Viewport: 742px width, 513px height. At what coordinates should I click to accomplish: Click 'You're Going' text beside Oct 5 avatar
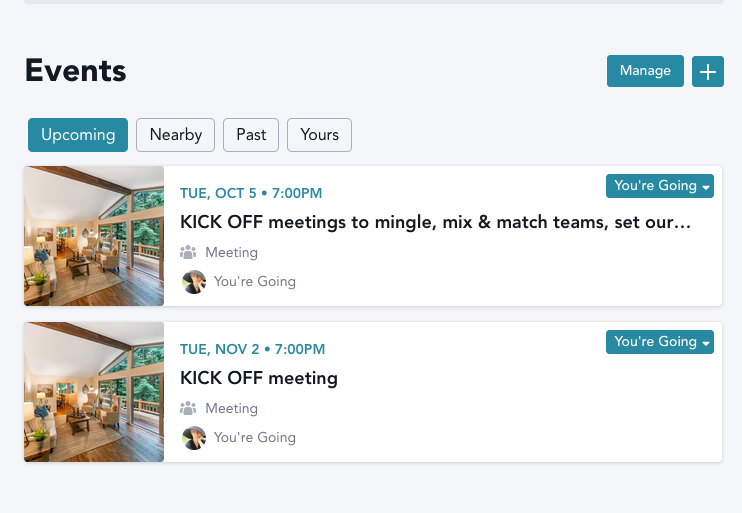tap(255, 282)
